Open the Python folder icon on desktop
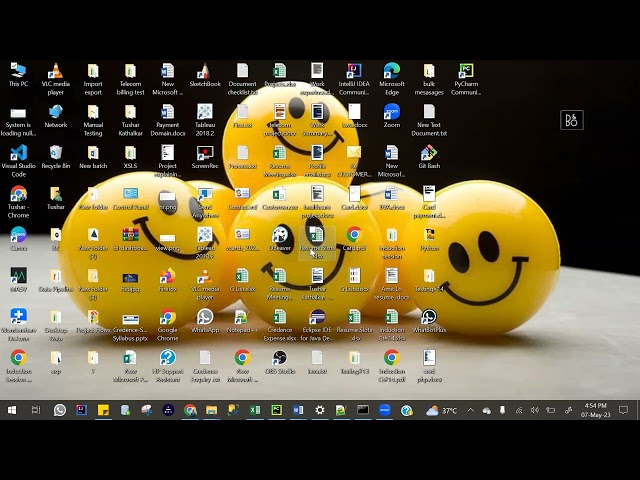640x480 pixels. [429, 239]
